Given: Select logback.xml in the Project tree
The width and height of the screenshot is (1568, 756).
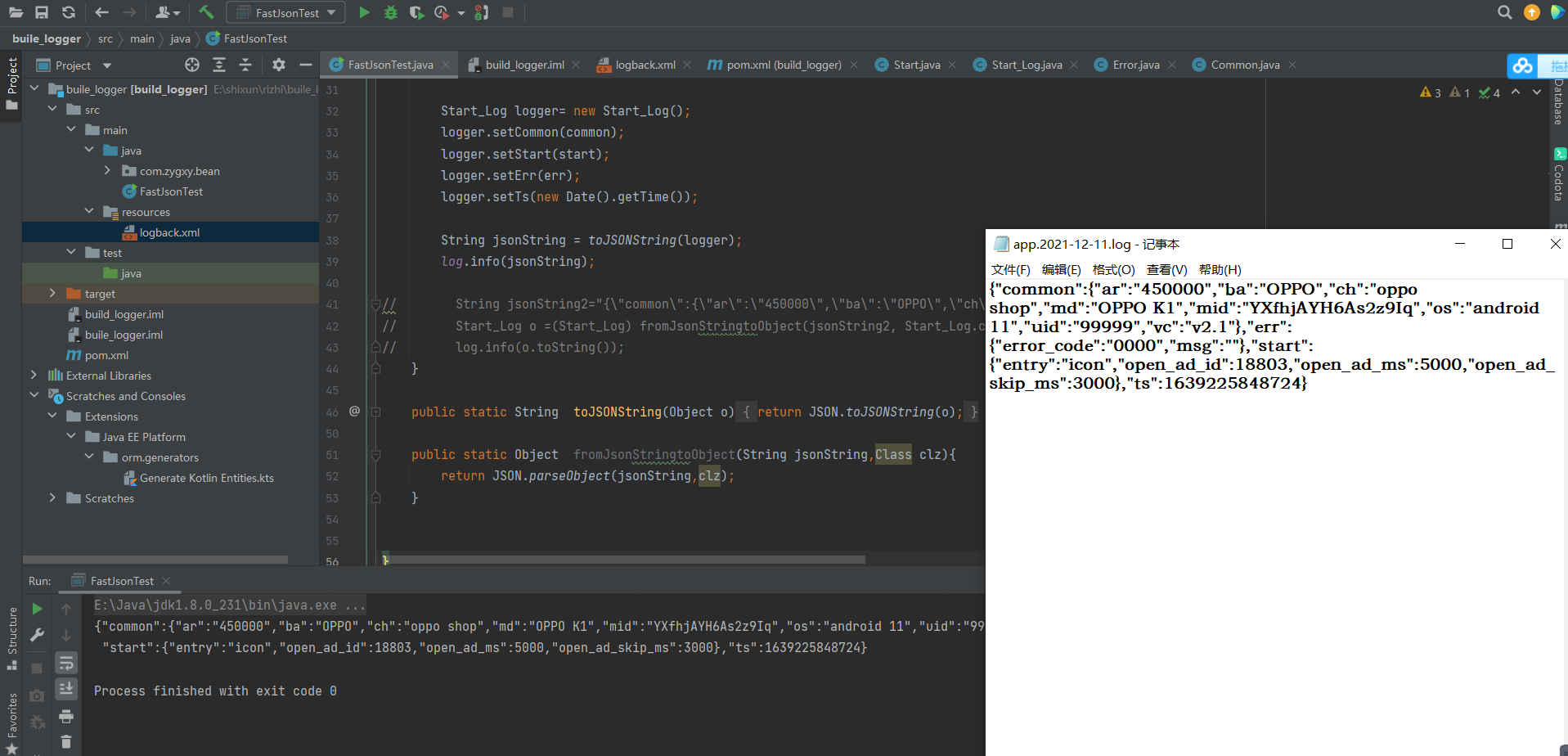Looking at the screenshot, I should pos(170,232).
